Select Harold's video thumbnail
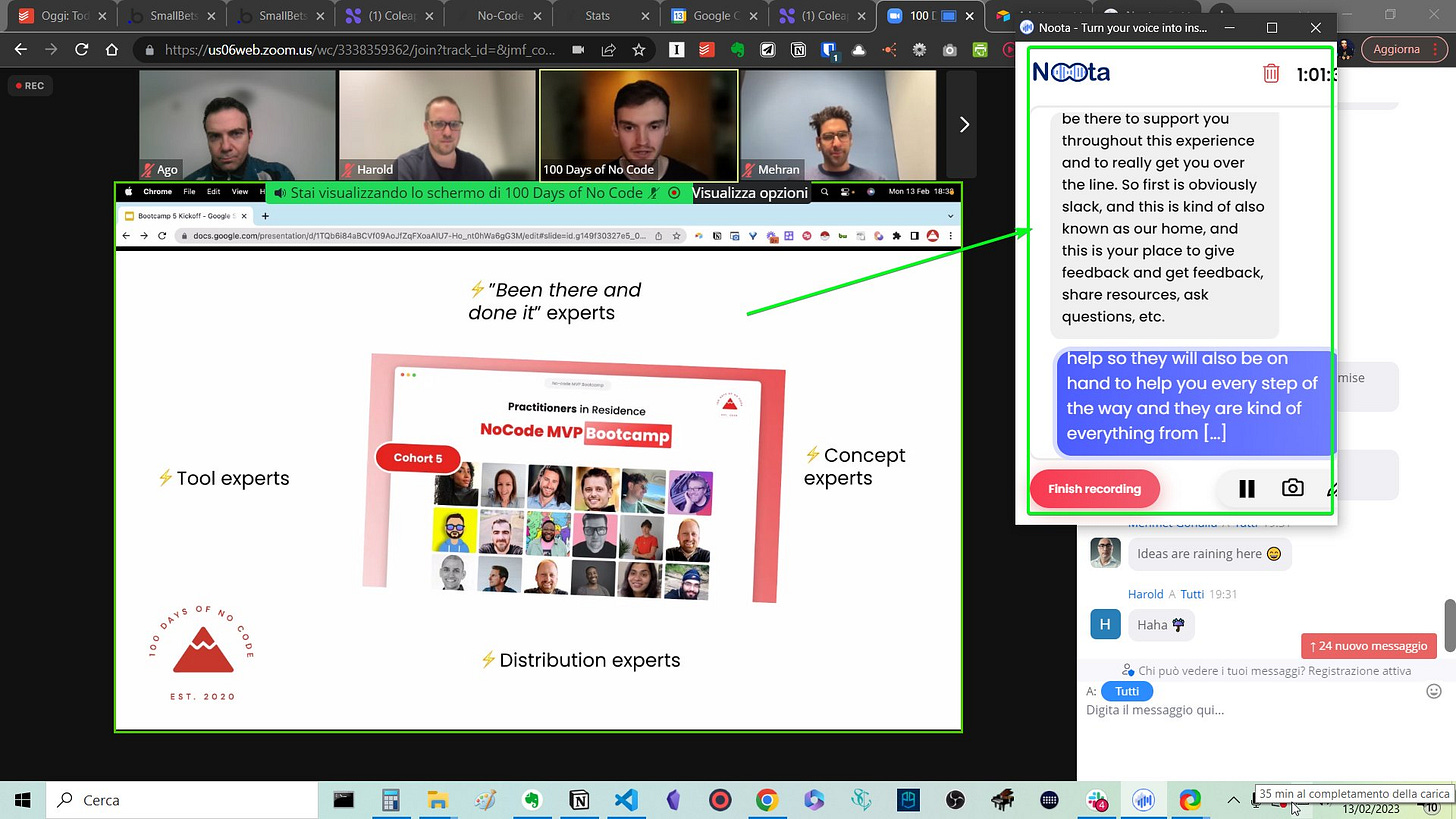 437,124
